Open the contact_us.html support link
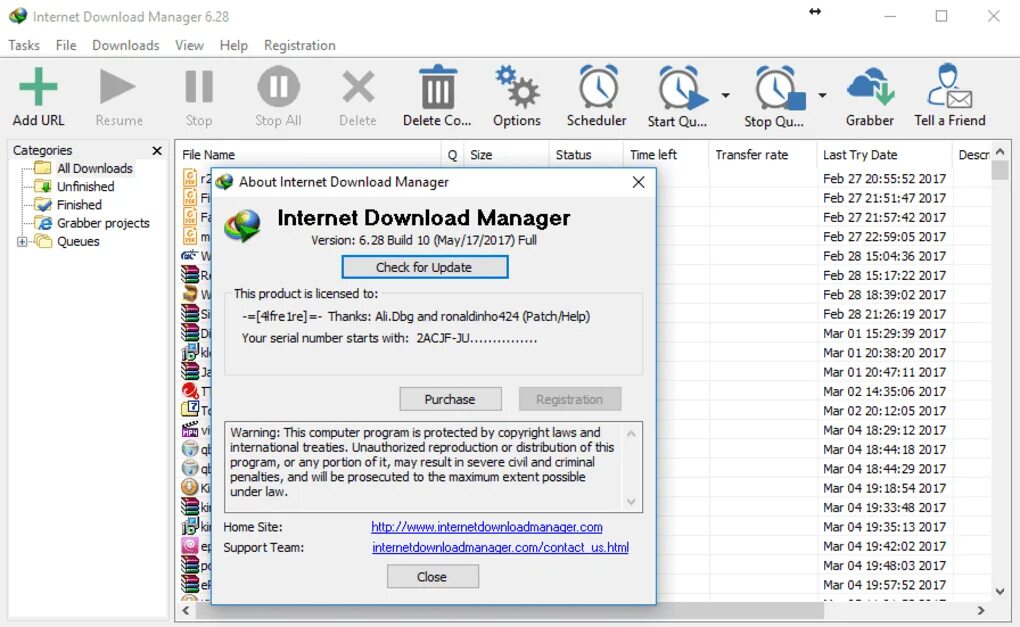This screenshot has width=1020, height=627. pyautogui.click(x=500, y=548)
